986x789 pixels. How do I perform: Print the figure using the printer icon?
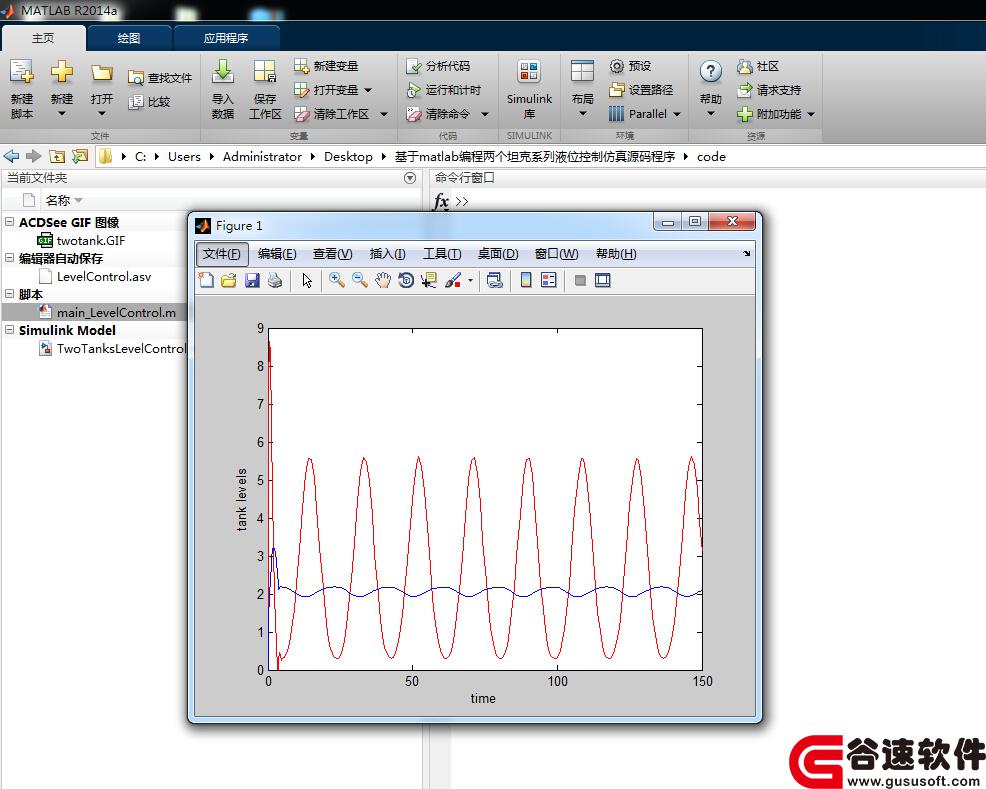(x=275, y=280)
